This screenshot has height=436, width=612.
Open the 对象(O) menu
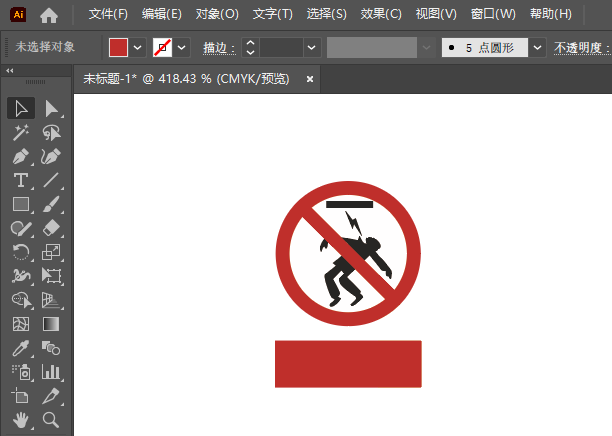217,14
